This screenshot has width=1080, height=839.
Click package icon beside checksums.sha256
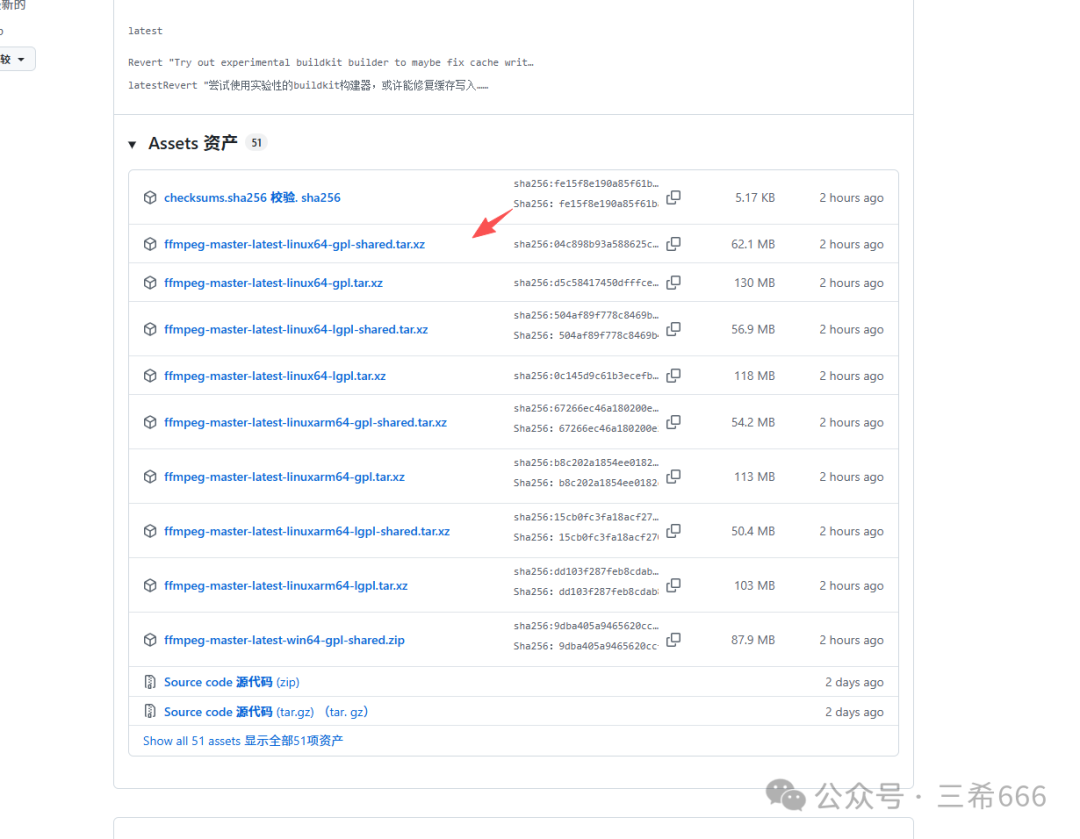click(150, 198)
